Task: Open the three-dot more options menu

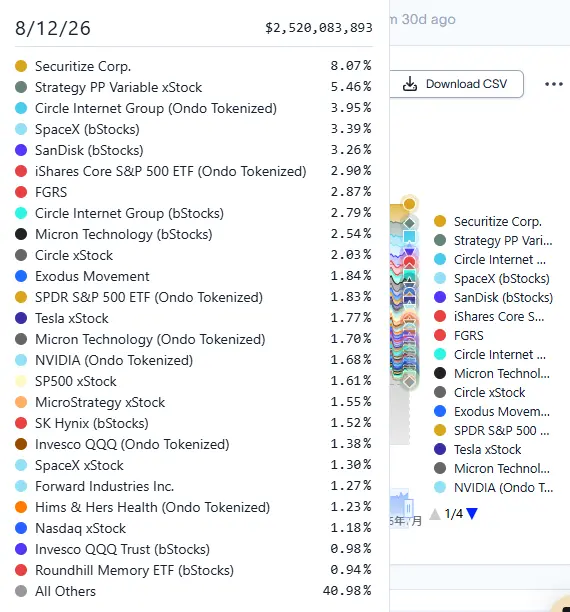Action: [x=554, y=84]
